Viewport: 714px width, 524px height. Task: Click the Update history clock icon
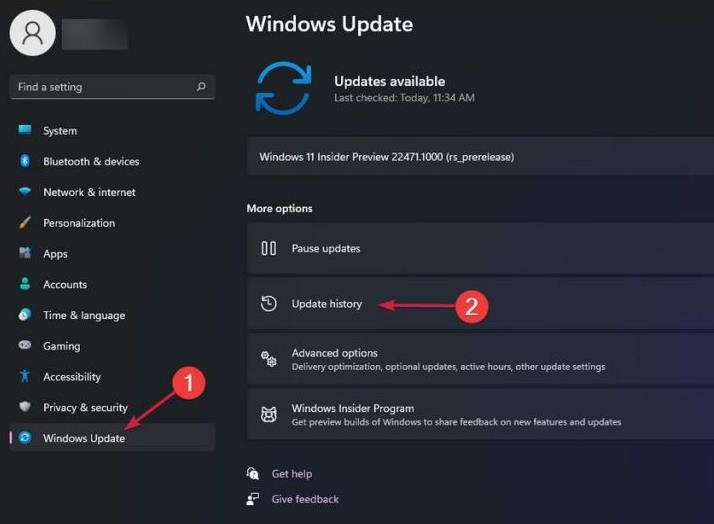pyautogui.click(x=269, y=304)
